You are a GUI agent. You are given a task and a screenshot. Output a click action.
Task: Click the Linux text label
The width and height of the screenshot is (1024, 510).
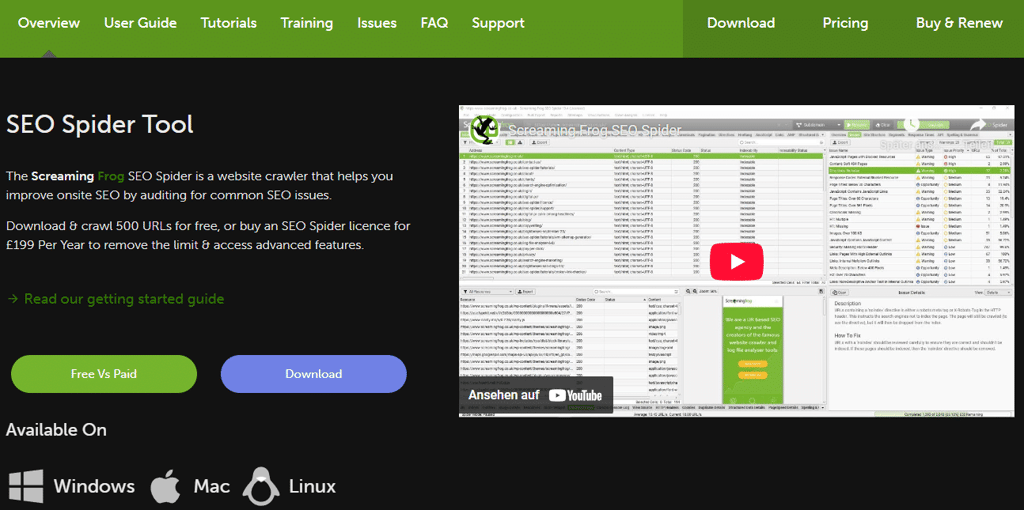tap(312, 486)
